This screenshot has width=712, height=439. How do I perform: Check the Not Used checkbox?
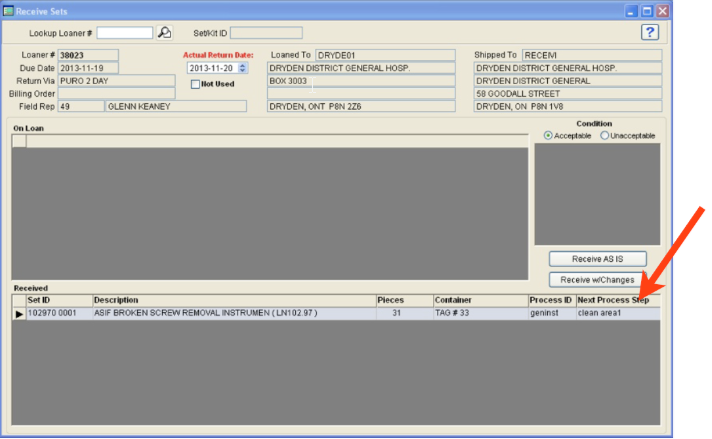click(196, 84)
